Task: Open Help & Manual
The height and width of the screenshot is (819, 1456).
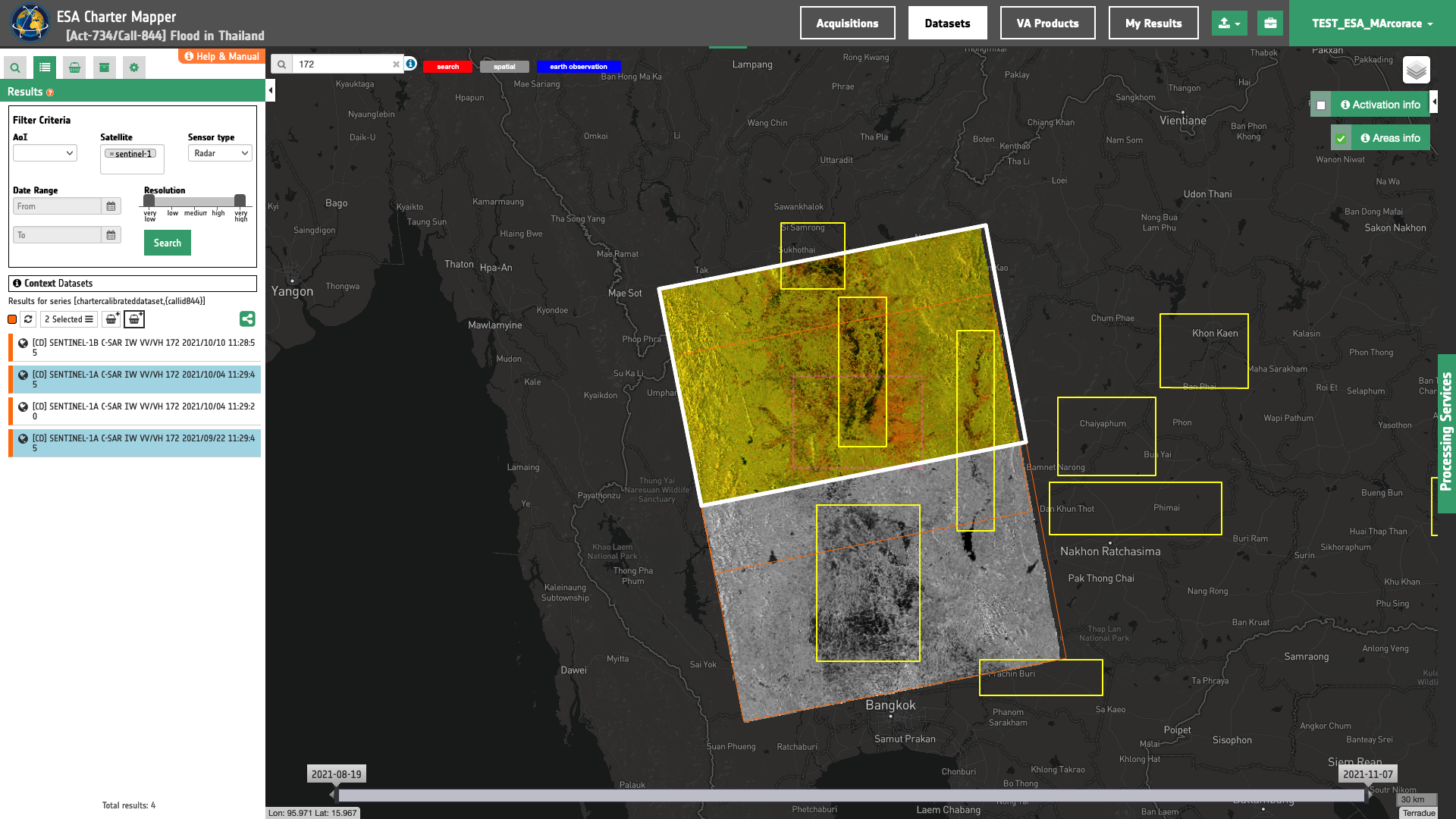Action: (x=221, y=56)
